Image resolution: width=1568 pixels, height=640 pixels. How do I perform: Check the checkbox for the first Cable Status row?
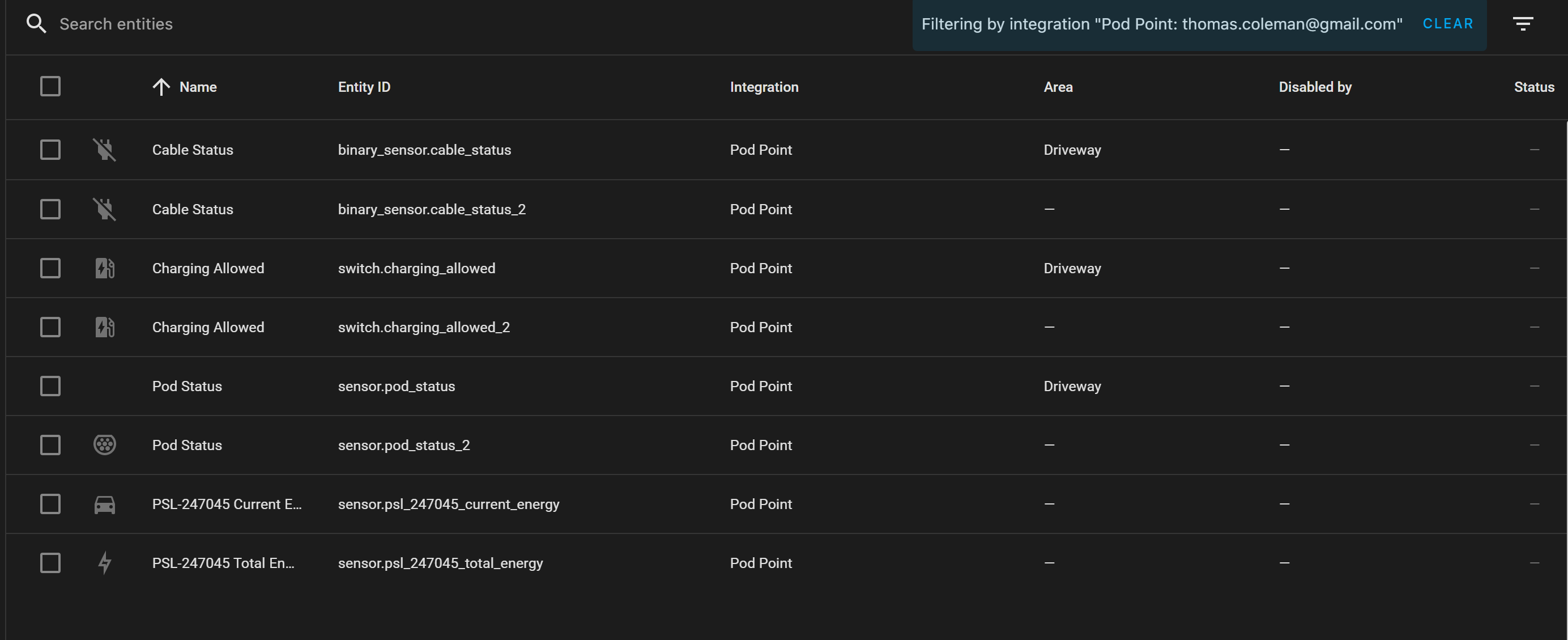click(50, 149)
